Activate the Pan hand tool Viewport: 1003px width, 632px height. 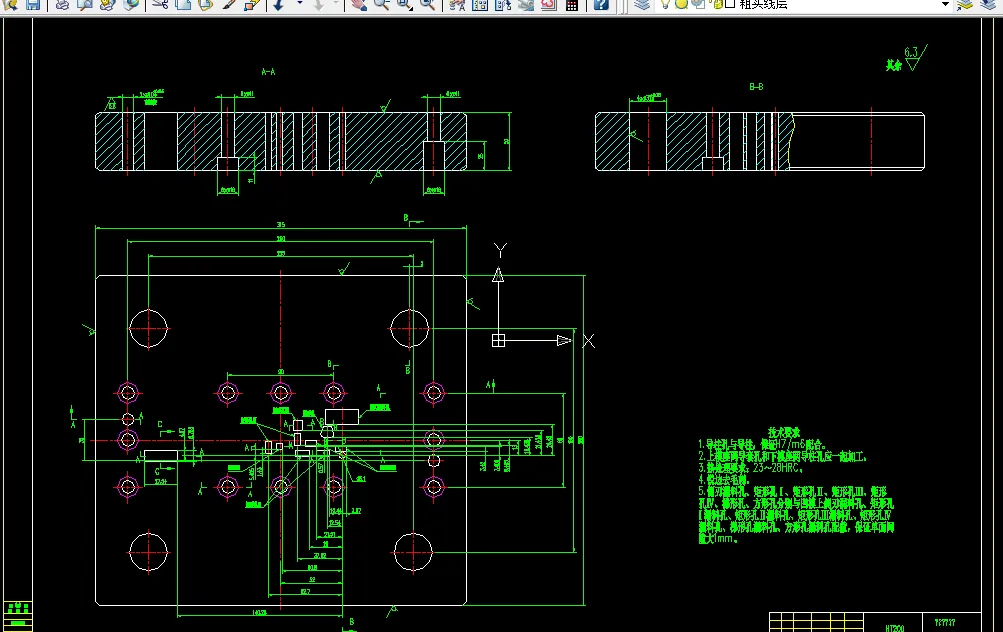click(x=359, y=5)
